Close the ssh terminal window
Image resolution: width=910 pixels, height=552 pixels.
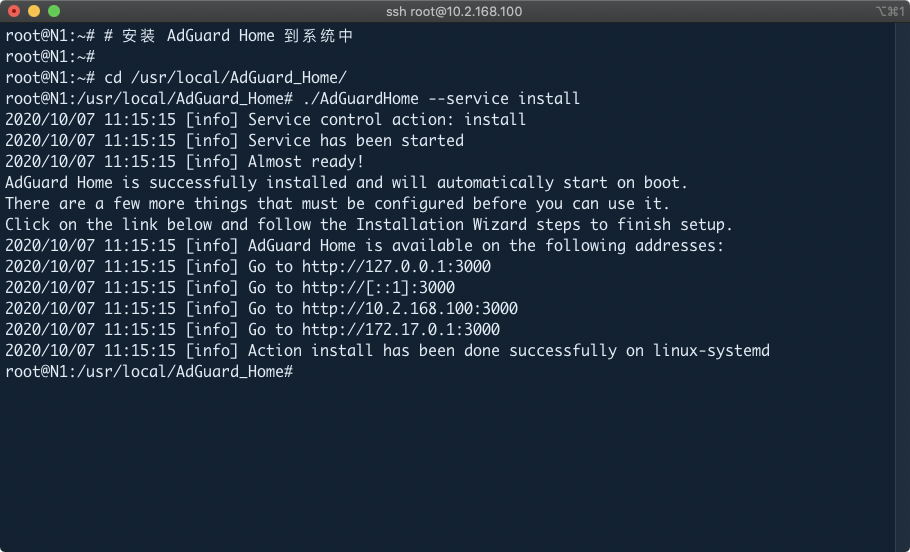click(x=14, y=11)
